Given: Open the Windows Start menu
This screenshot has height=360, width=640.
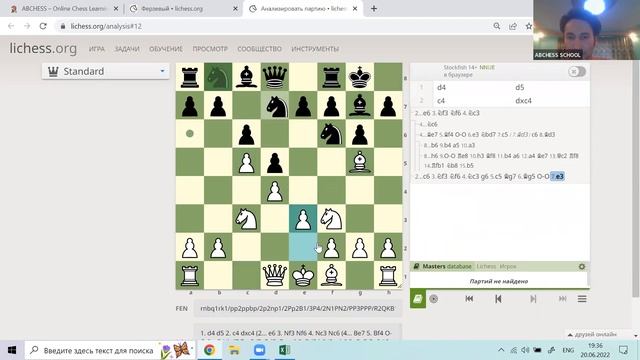Looking at the screenshot, I should [x=12, y=350].
